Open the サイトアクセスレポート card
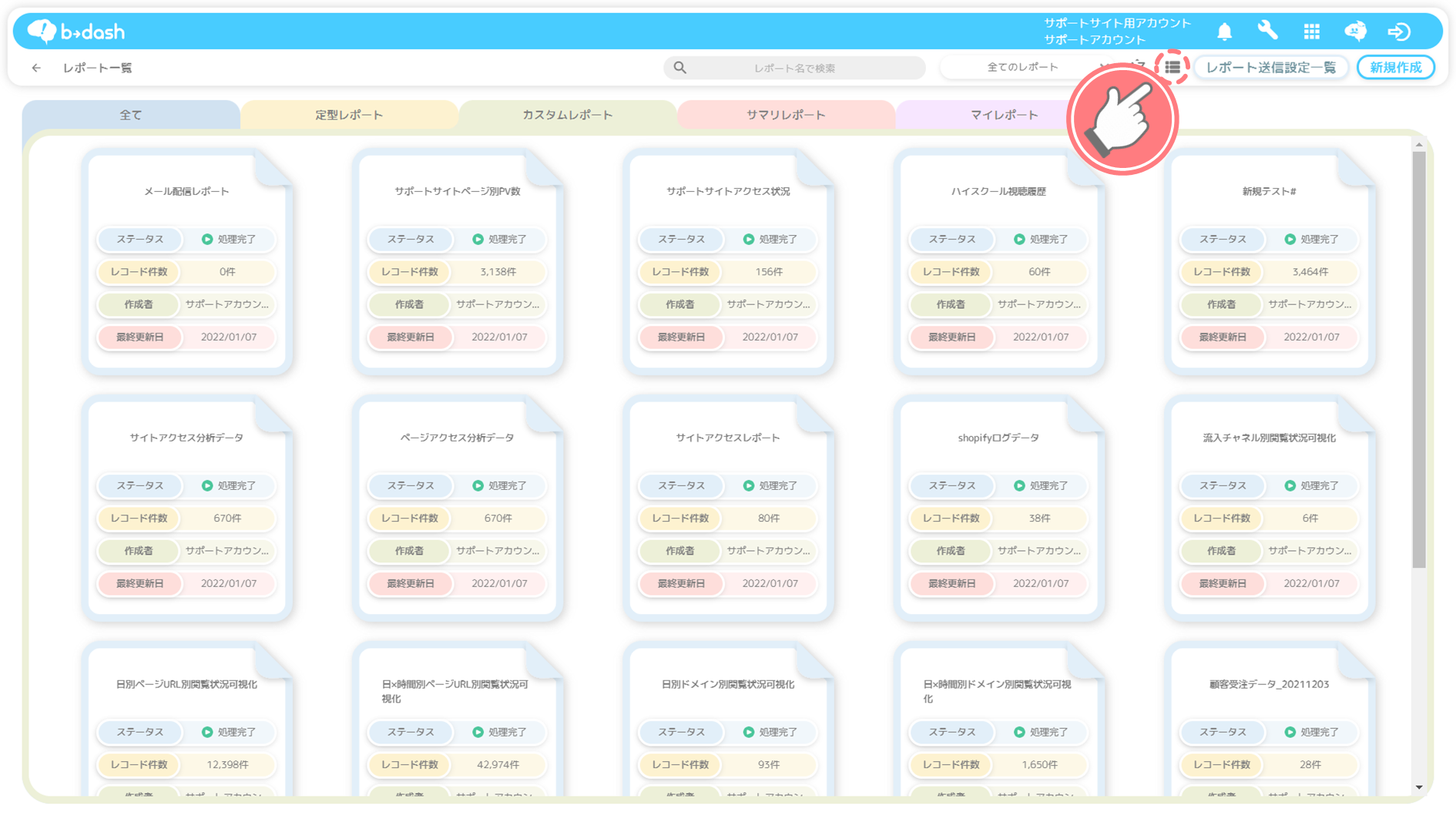Viewport: 1456px width, 819px height. (728, 509)
